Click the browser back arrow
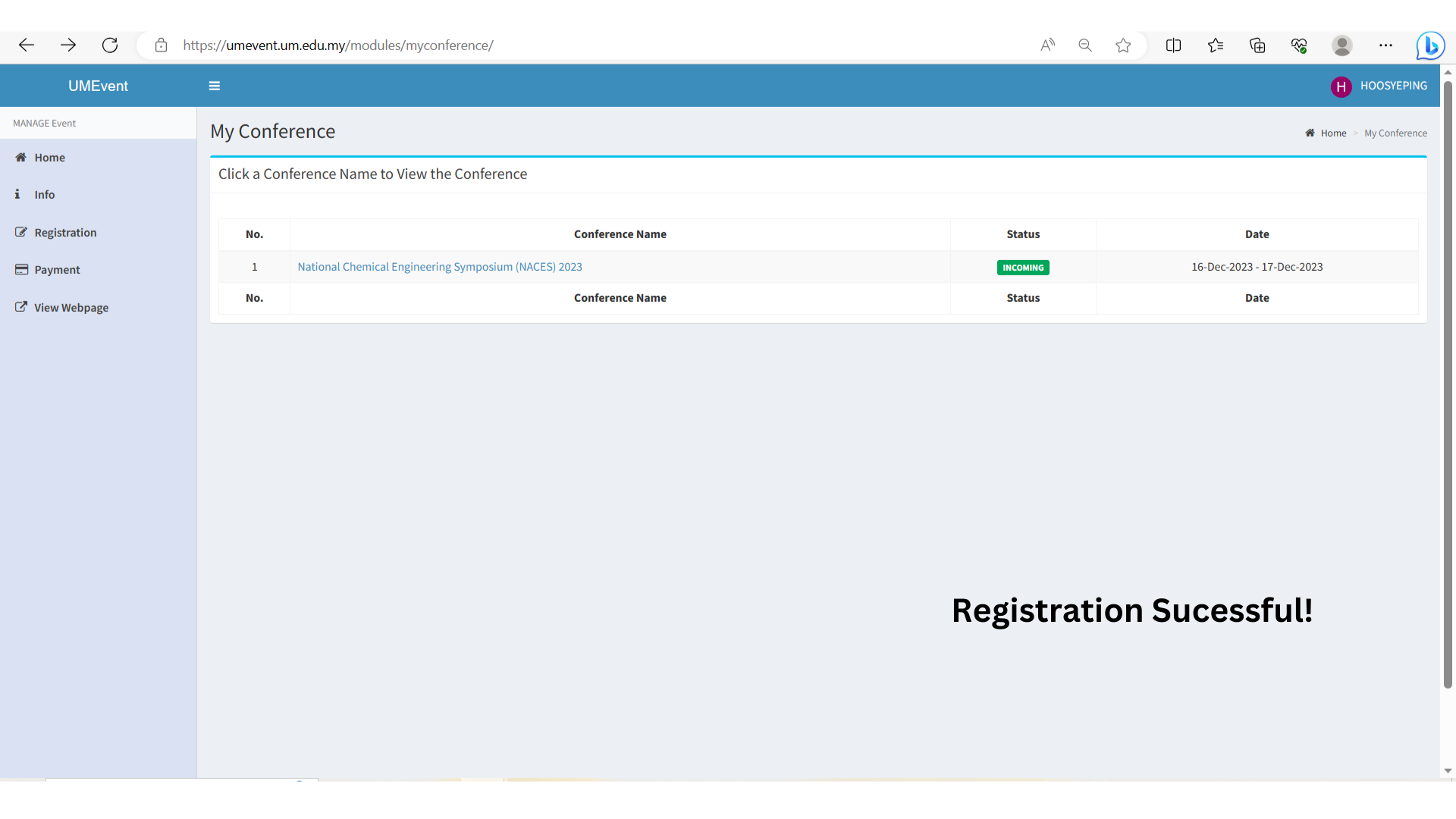The width and height of the screenshot is (1456, 819). click(x=27, y=45)
